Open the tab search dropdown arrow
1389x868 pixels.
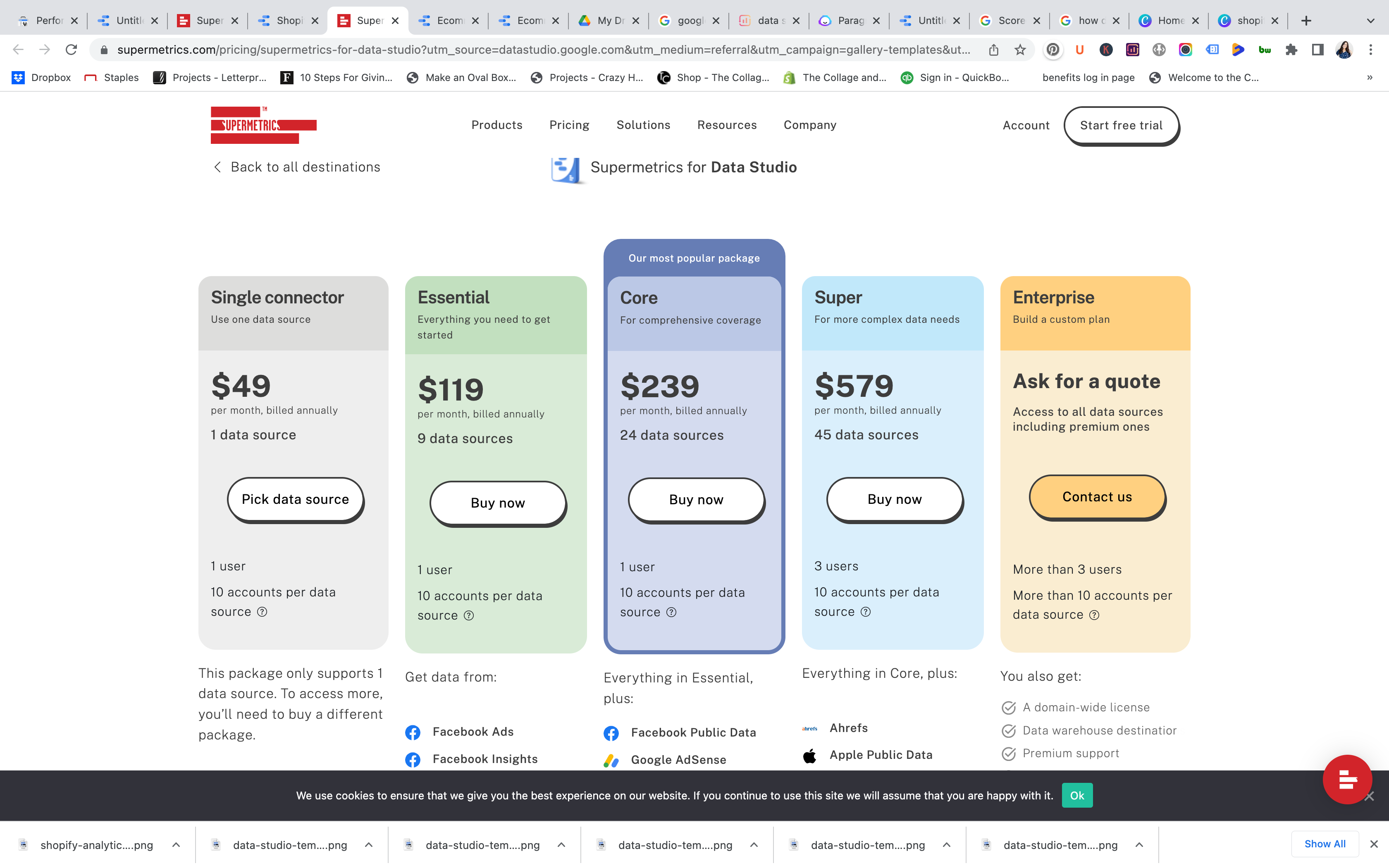[x=1371, y=21]
